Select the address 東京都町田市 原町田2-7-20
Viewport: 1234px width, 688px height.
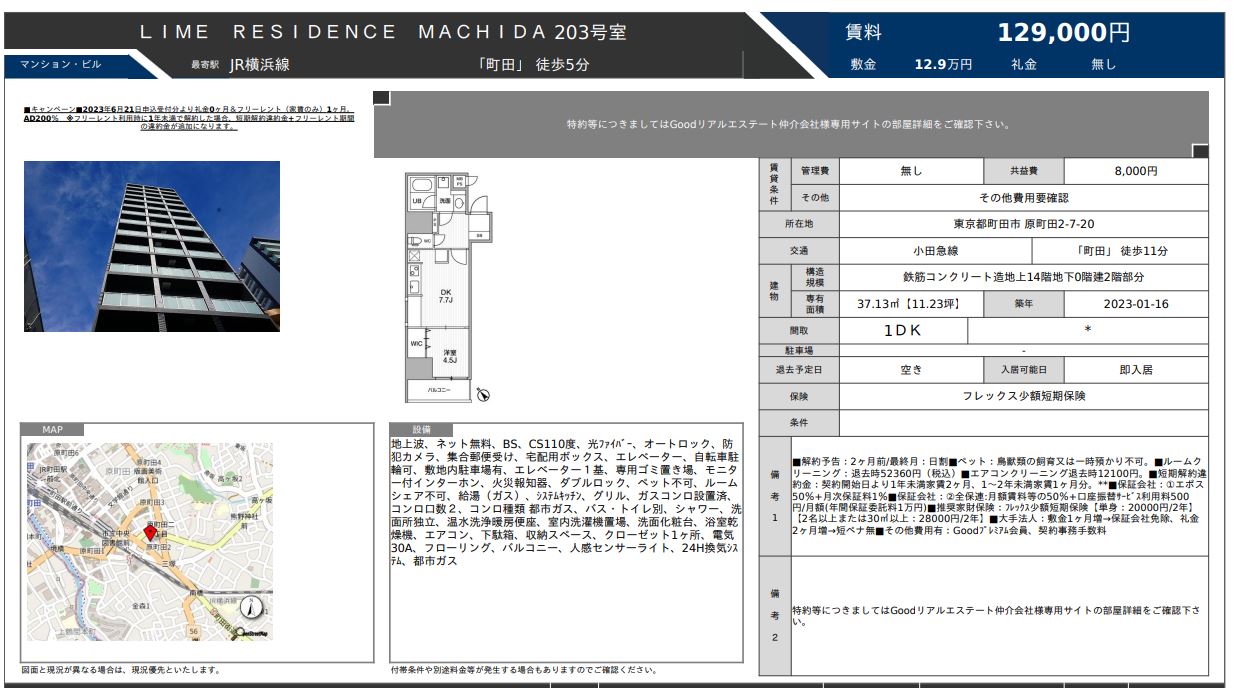coord(1023,224)
